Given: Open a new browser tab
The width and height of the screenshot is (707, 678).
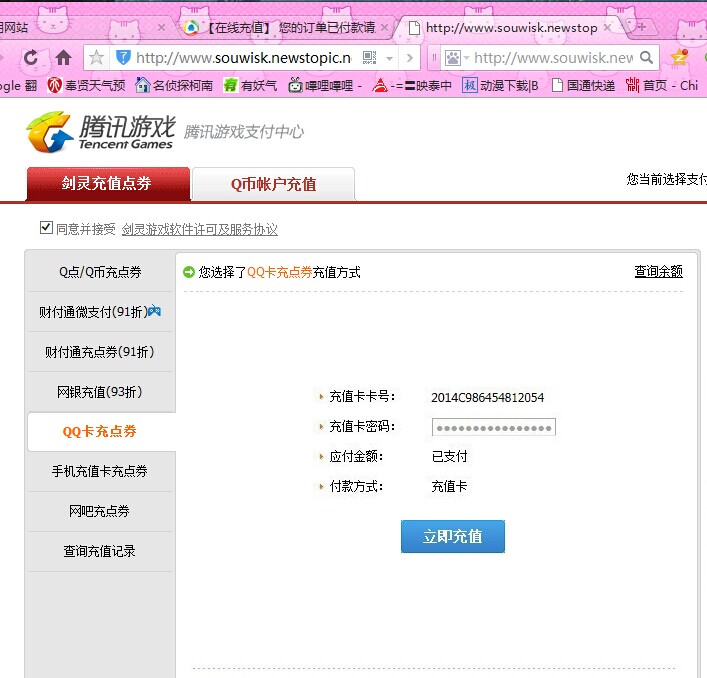Looking at the screenshot, I should (x=642, y=27).
